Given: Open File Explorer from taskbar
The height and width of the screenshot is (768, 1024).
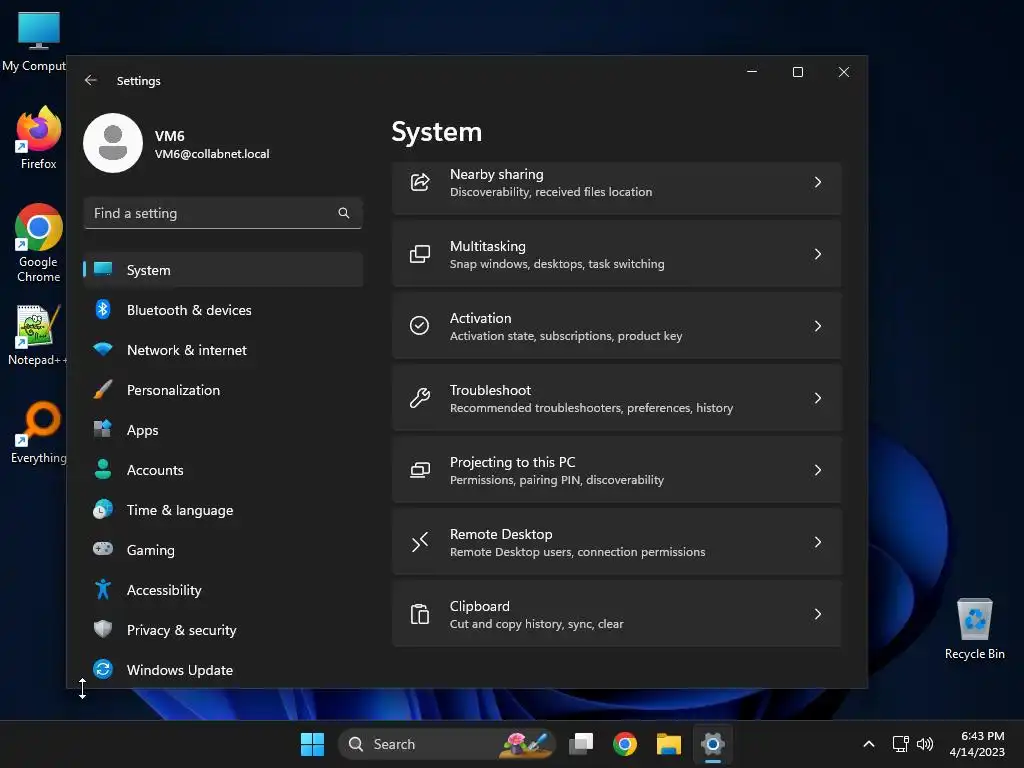Looking at the screenshot, I should point(668,744).
